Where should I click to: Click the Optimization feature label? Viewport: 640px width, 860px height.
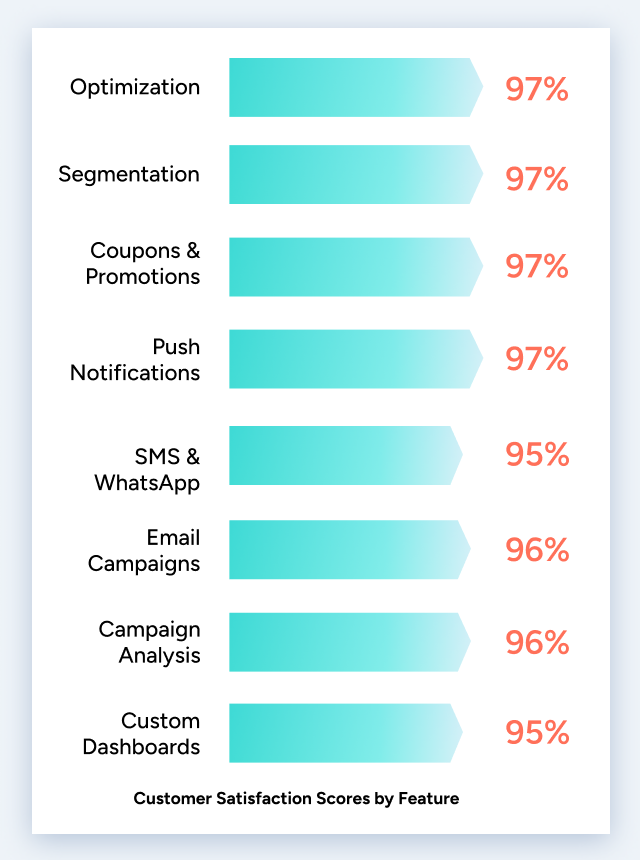pos(135,87)
